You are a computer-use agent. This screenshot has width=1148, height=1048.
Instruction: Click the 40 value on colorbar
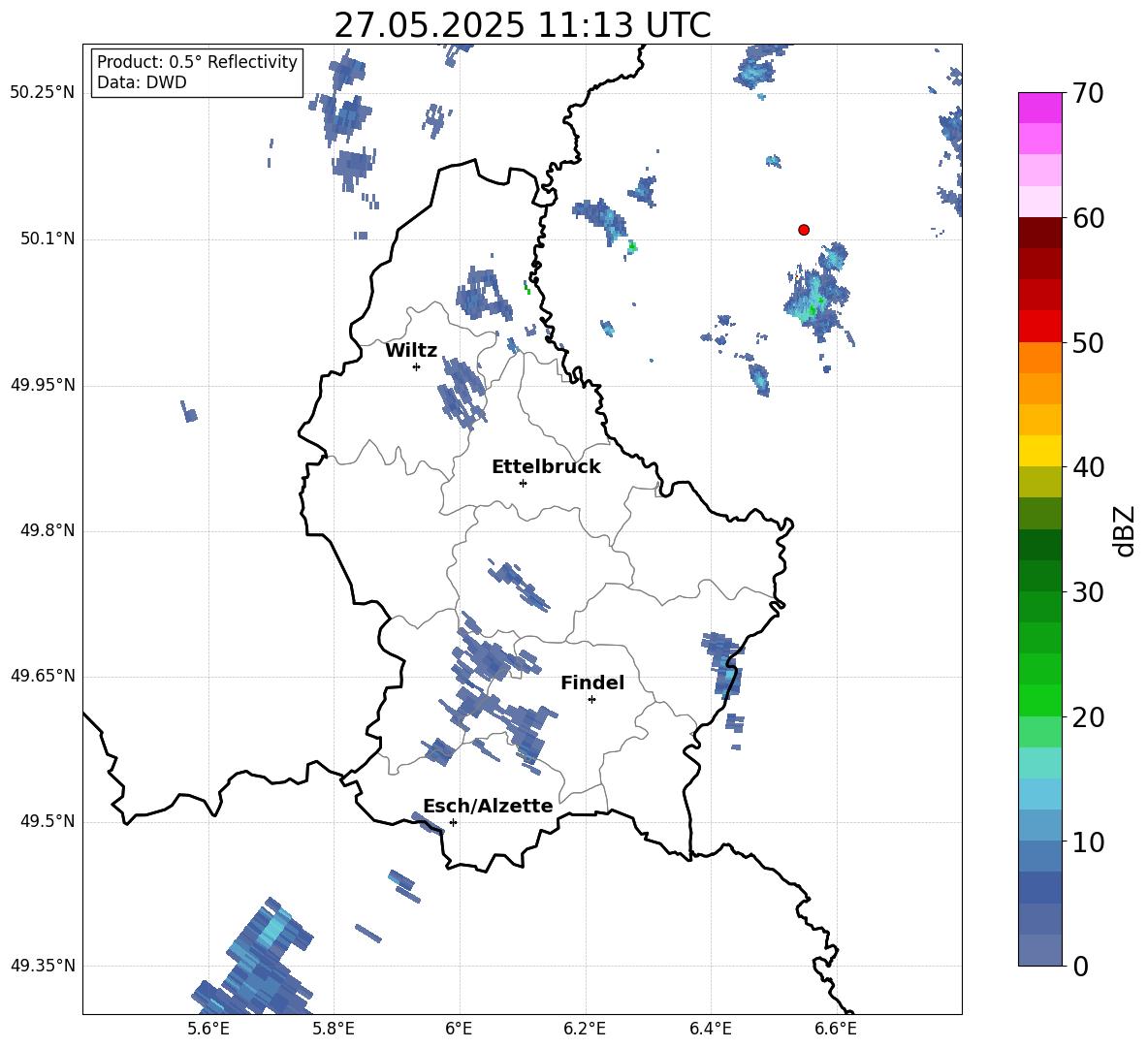click(1088, 467)
